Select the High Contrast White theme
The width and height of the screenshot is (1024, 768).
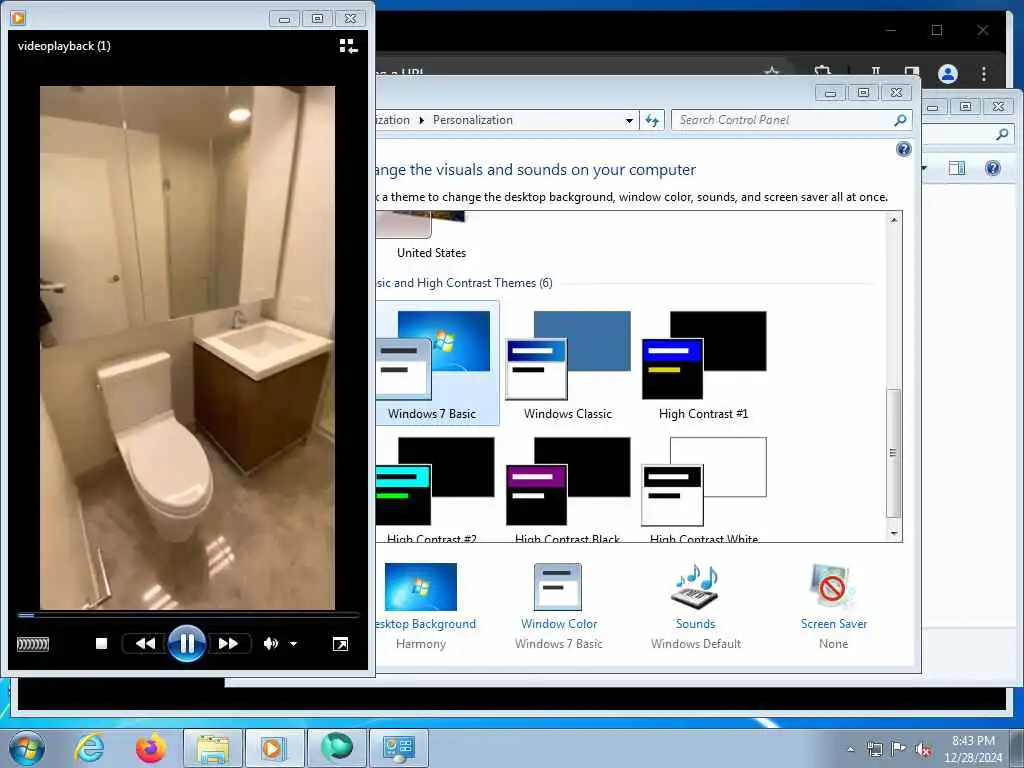tap(704, 488)
